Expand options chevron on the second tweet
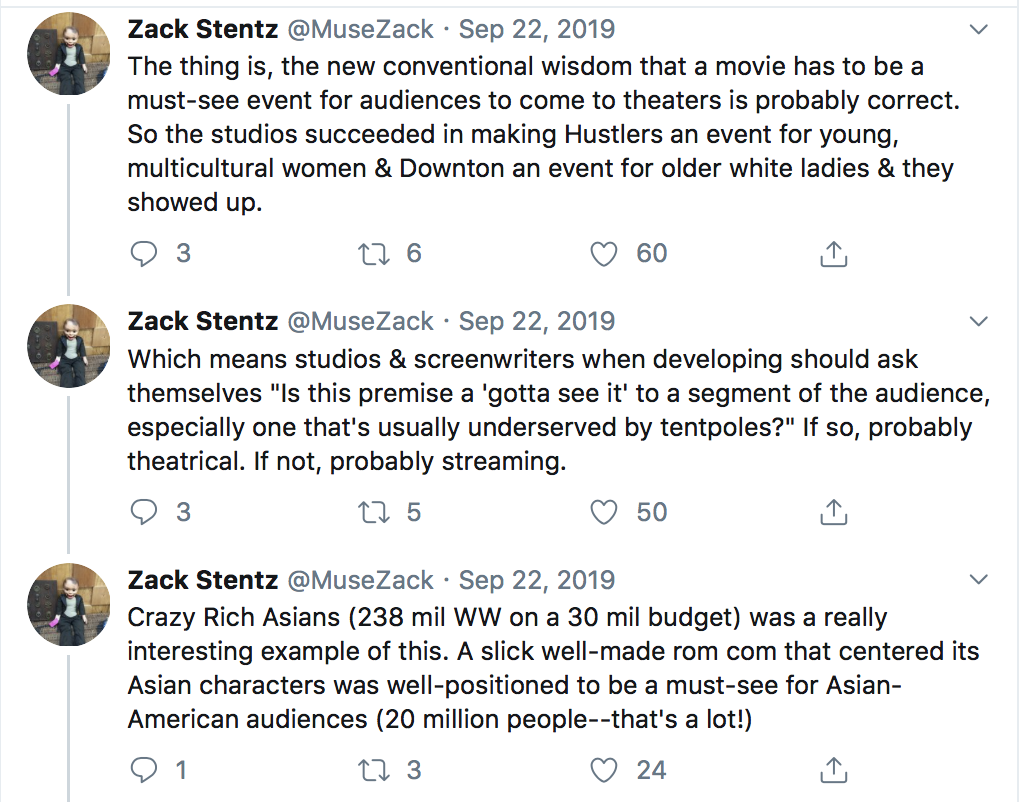This screenshot has height=802, width=1022. pos(979,321)
